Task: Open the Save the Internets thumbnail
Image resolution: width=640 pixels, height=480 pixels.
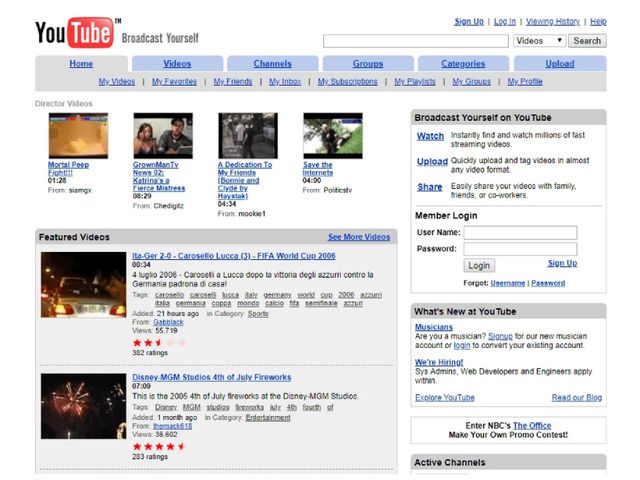Action: 332,135
